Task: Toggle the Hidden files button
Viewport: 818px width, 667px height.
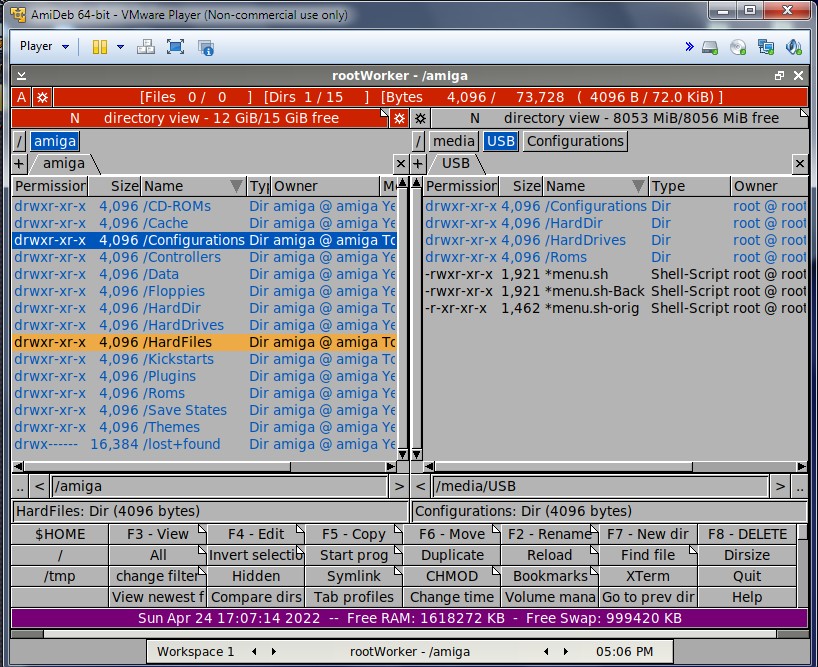Action: click(256, 576)
